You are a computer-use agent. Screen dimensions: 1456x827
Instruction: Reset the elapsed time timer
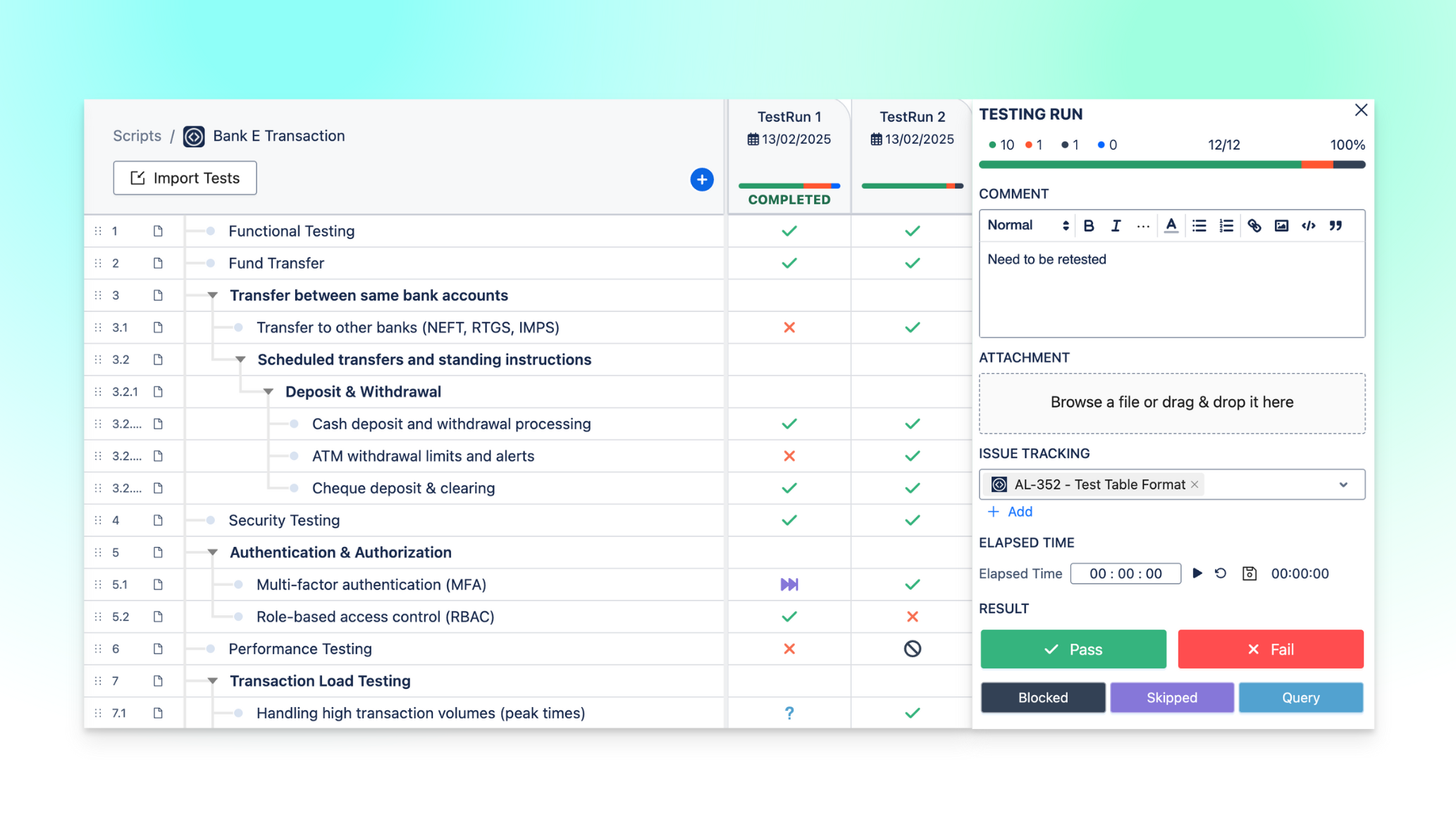tap(1220, 573)
